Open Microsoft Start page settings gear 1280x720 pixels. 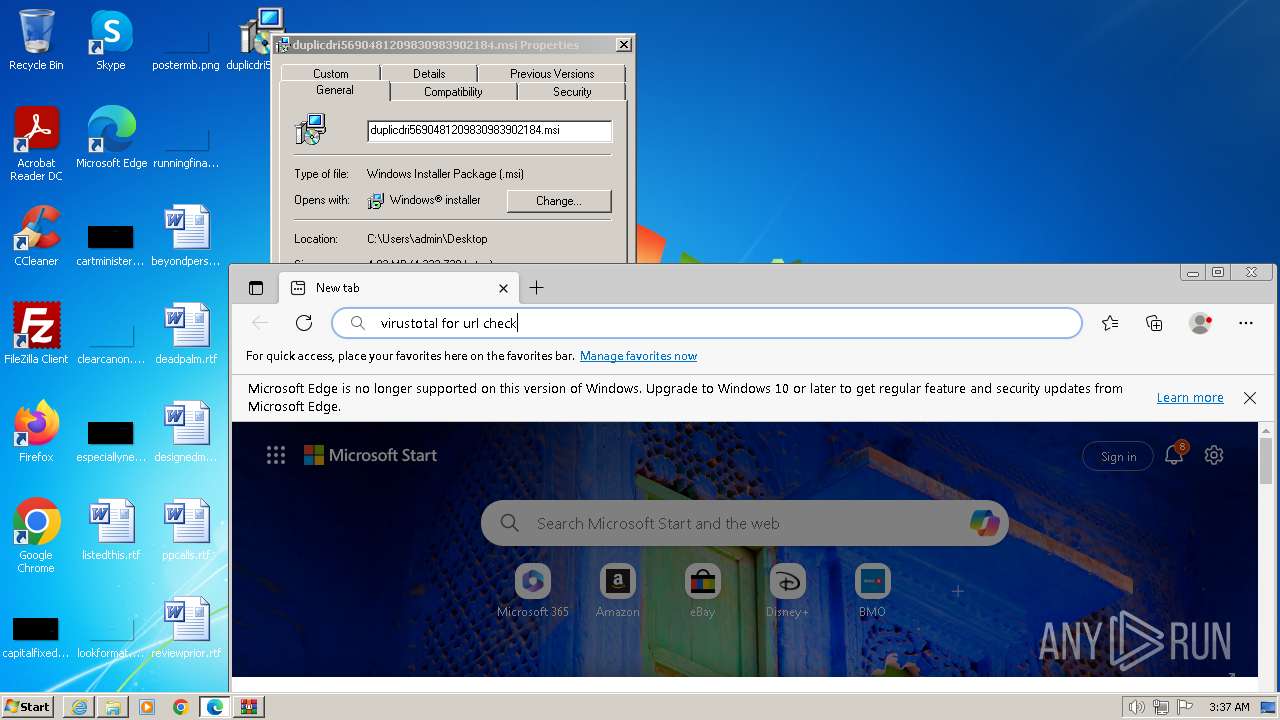[1214, 455]
